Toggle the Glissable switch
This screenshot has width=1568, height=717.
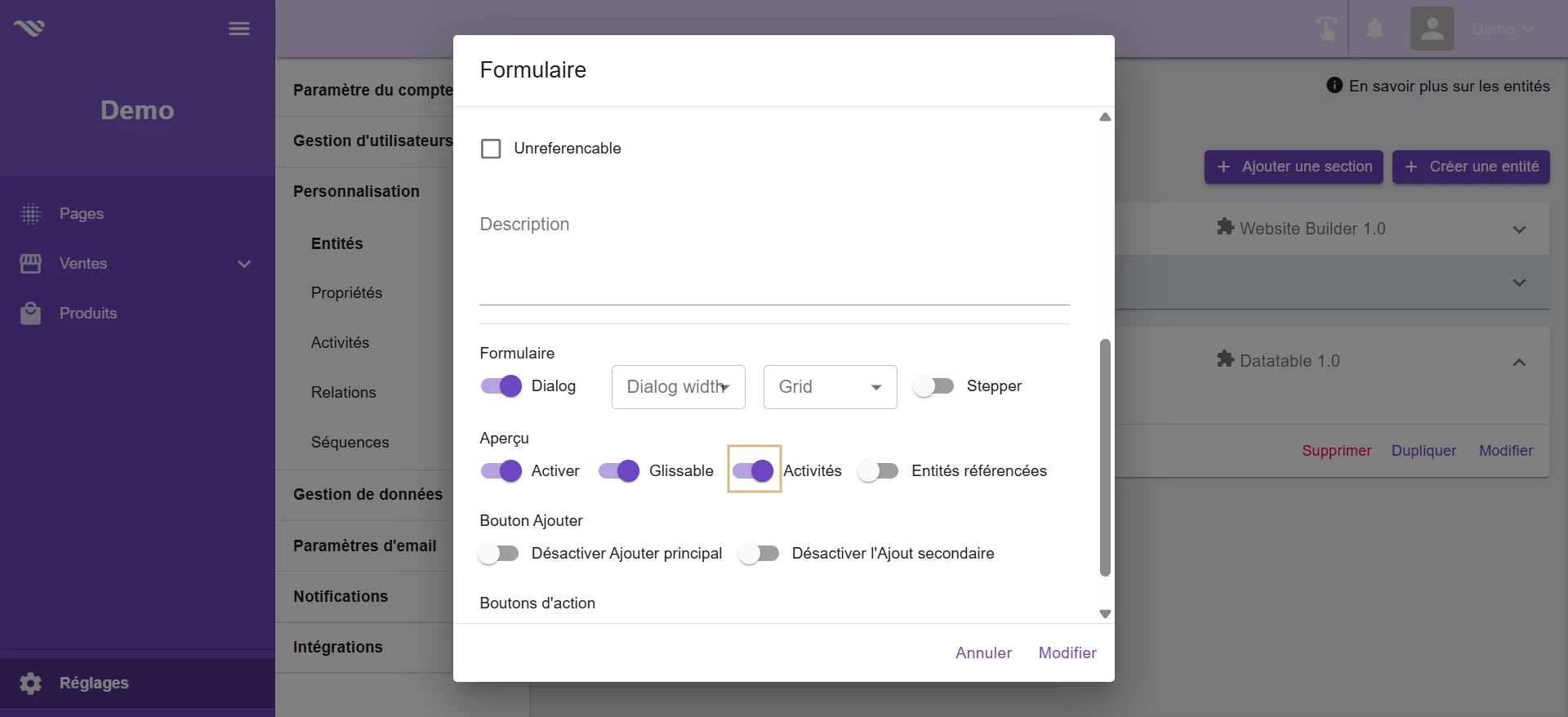point(619,471)
